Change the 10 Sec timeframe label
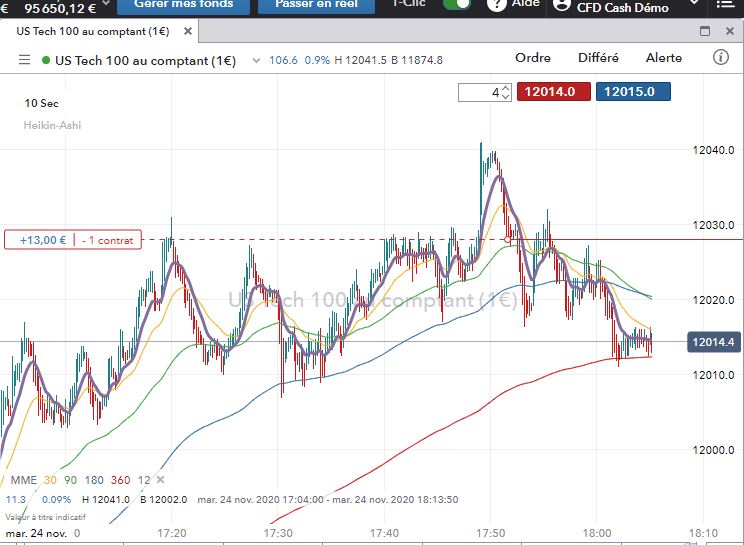Viewport: 744px width, 545px height. click(x=41, y=103)
